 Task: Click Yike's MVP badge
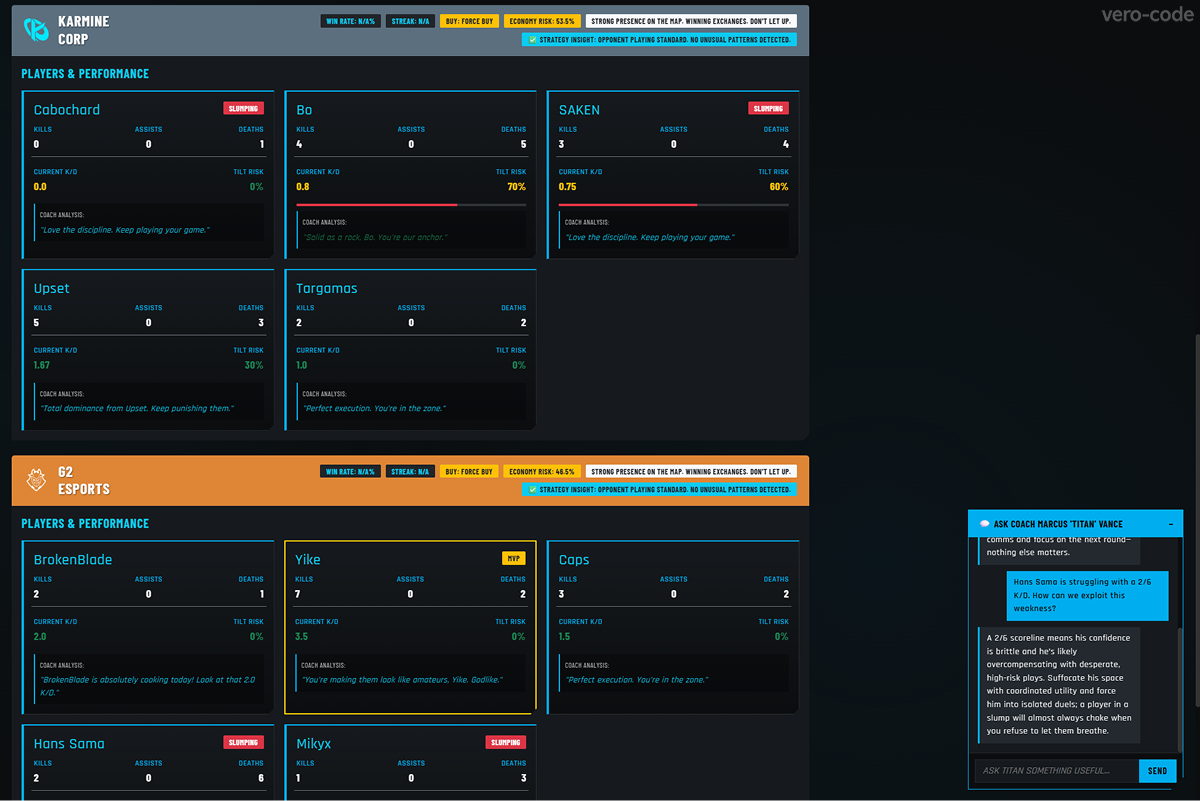513,558
